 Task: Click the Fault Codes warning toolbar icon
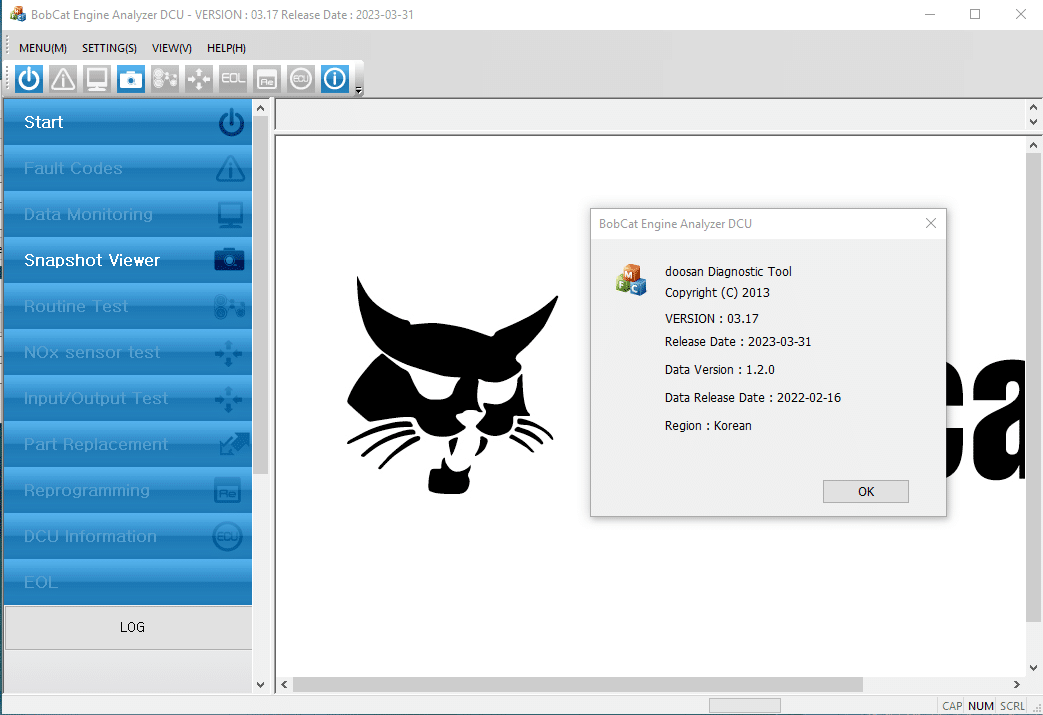pos(63,79)
